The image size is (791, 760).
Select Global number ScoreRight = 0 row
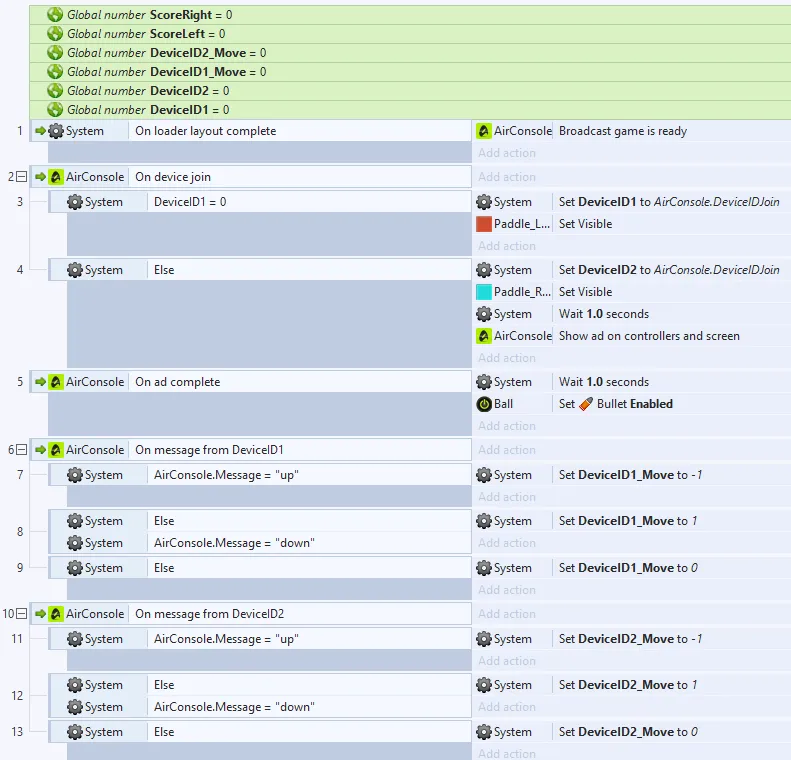pyautogui.click(x=410, y=15)
